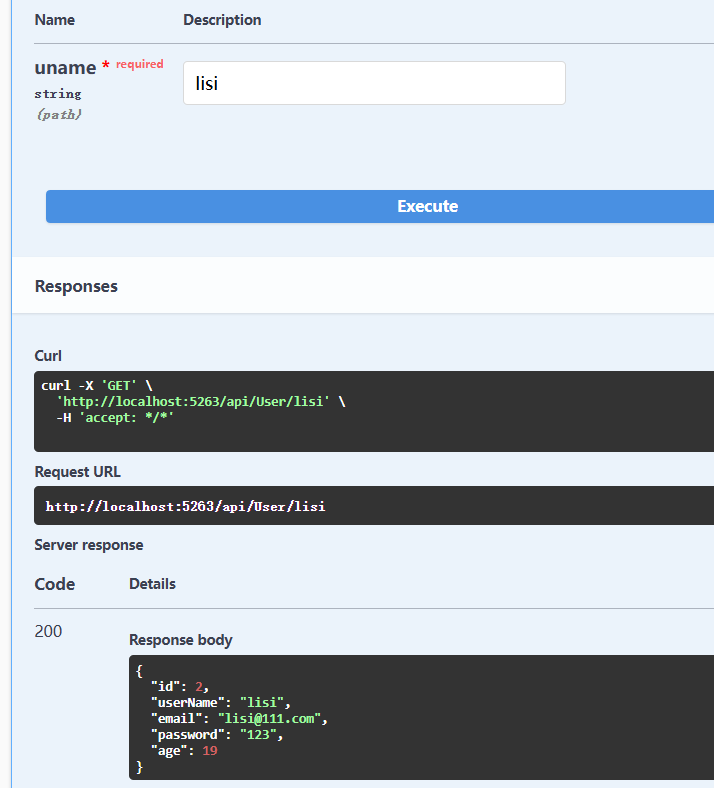
Task: Click the -H 'accept: */*' header line
Action: point(115,418)
